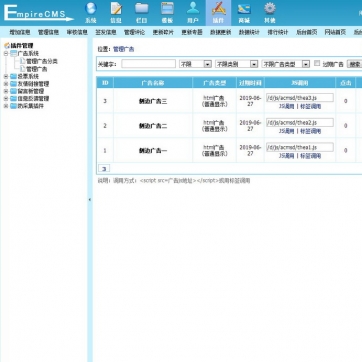The height and width of the screenshot is (362, 362).
Task: Click the 搜索 search button
Action: pos(354,64)
